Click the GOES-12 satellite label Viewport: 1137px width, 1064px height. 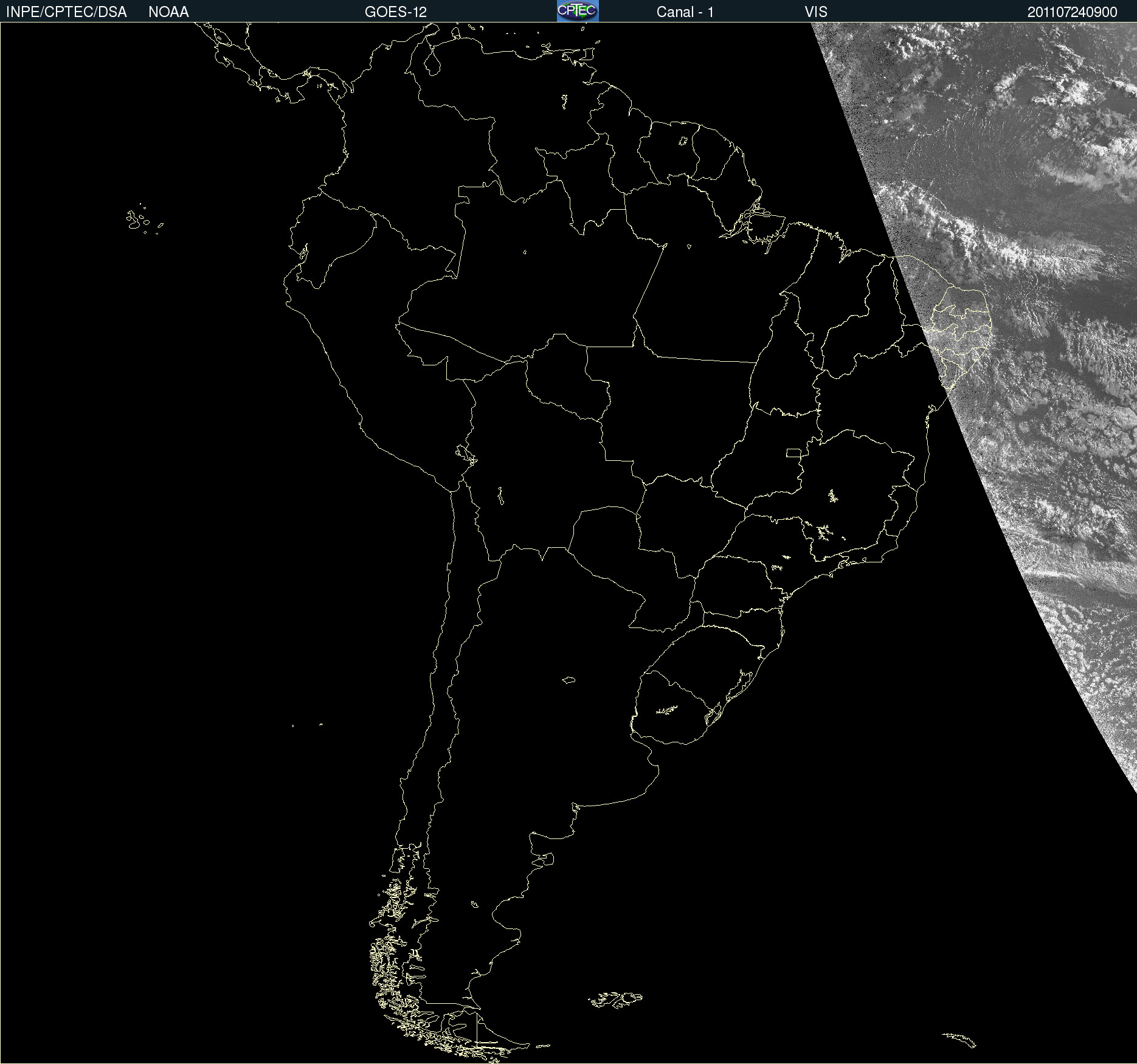coord(396,12)
